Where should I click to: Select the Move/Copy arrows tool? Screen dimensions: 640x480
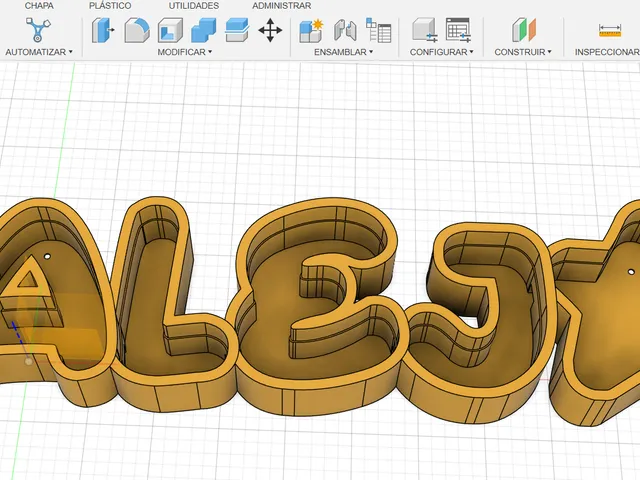[x=270, y=30]
